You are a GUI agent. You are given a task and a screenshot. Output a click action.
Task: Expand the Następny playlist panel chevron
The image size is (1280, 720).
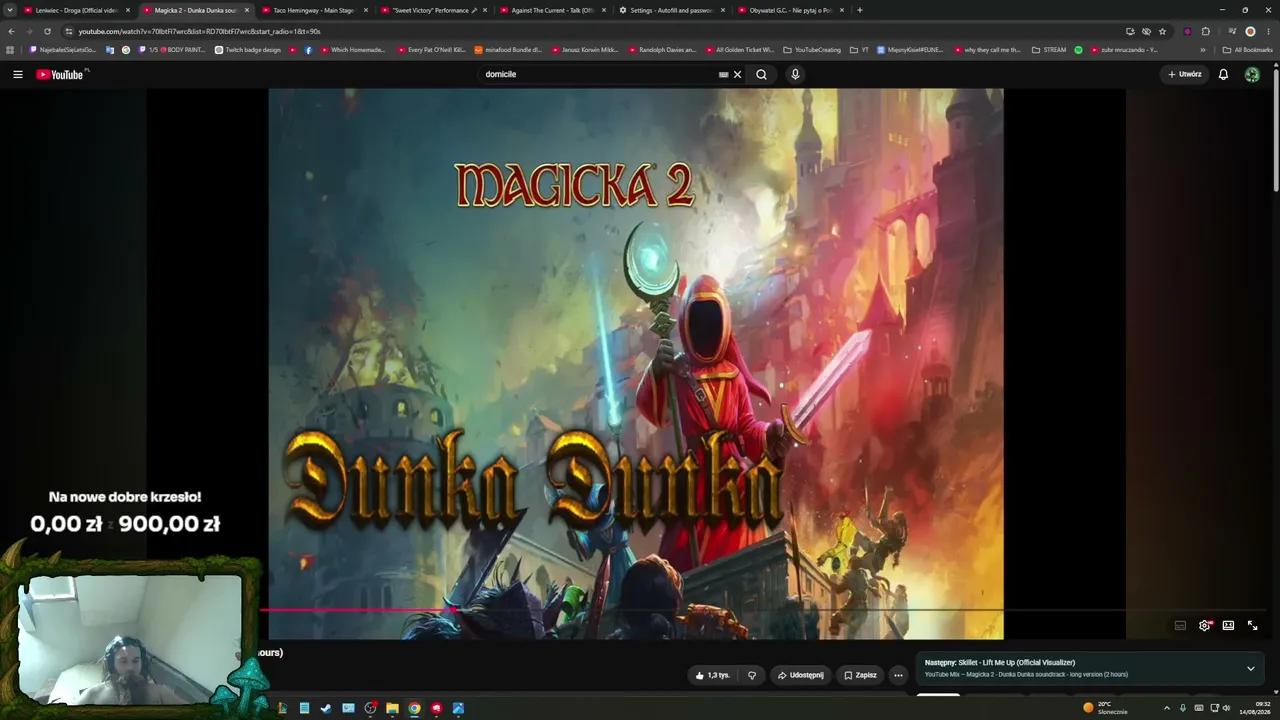[x=1250, y=668]
